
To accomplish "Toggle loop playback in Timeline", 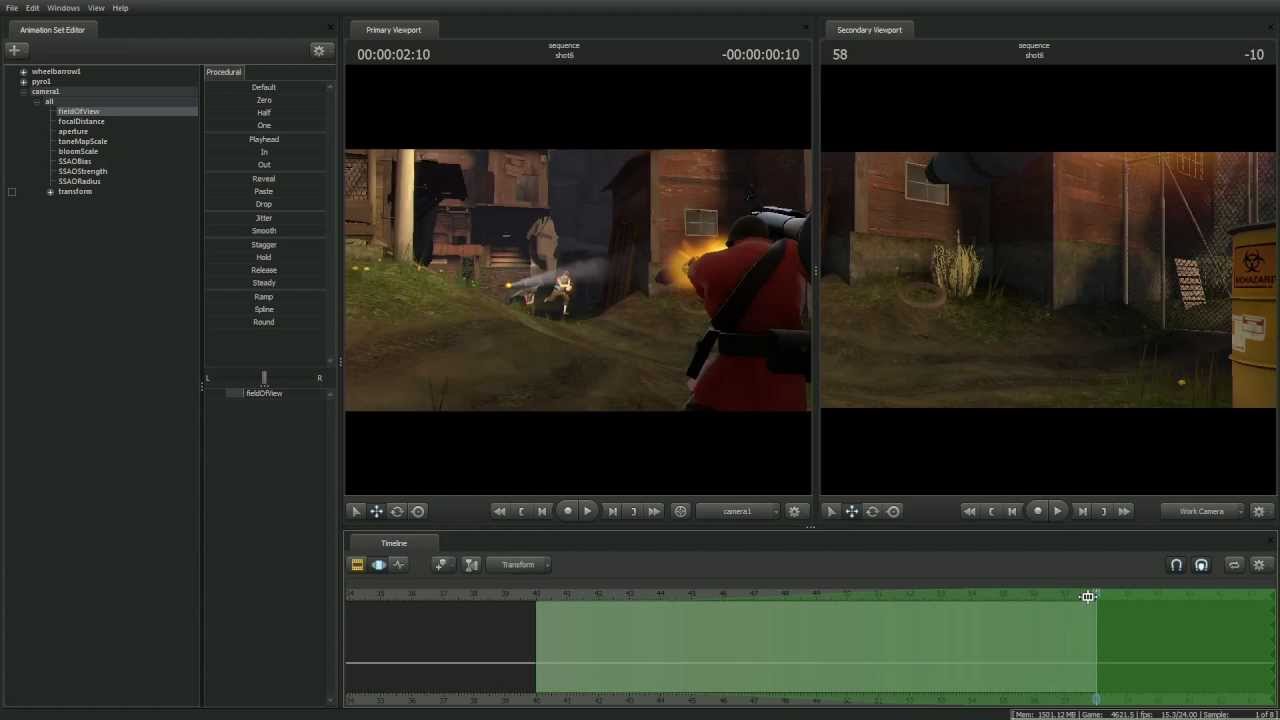I will click(x=1234, y=565).
